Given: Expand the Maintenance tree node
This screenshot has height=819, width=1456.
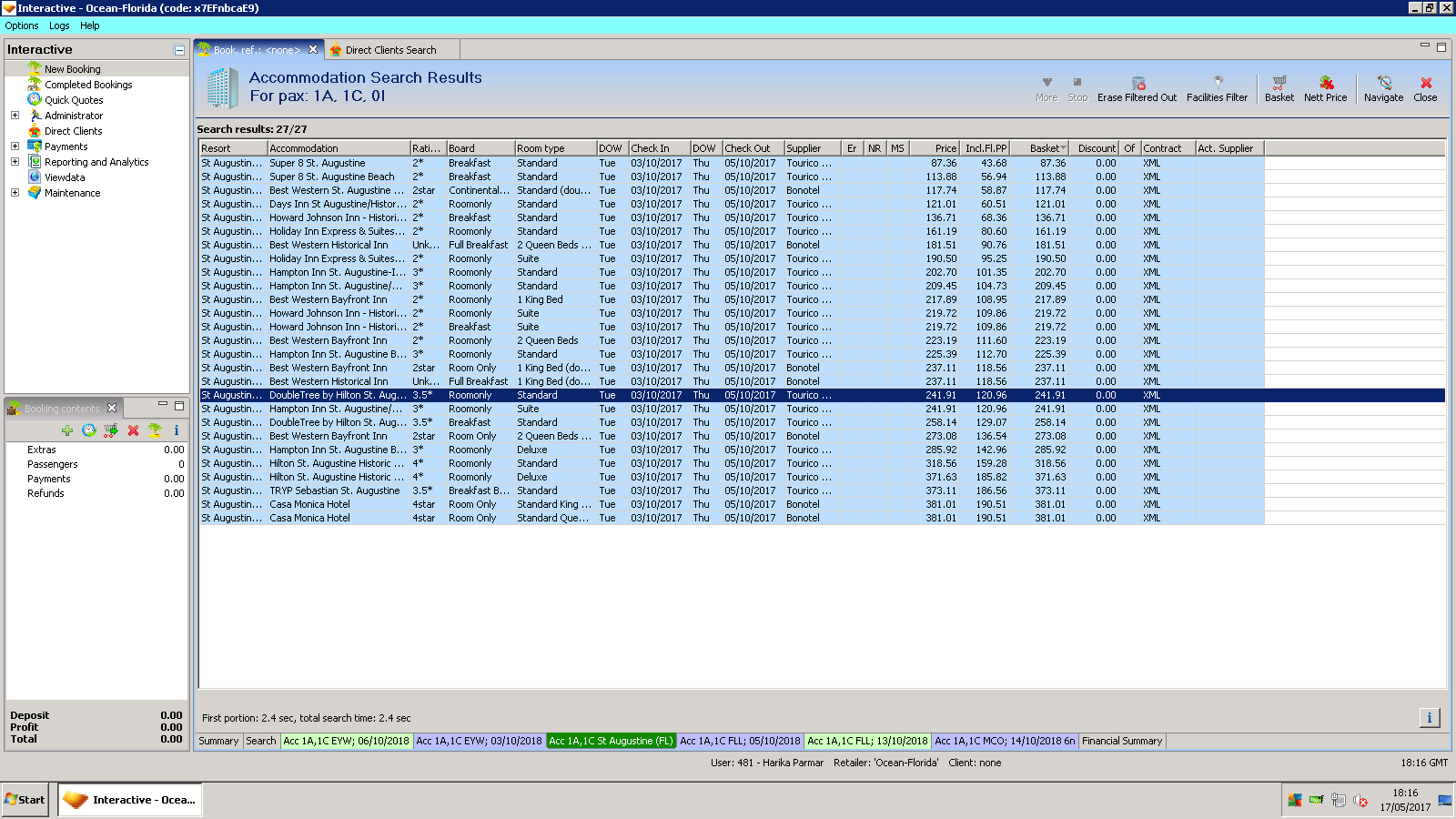Looking at the screenshot, I should pos(15,193).
